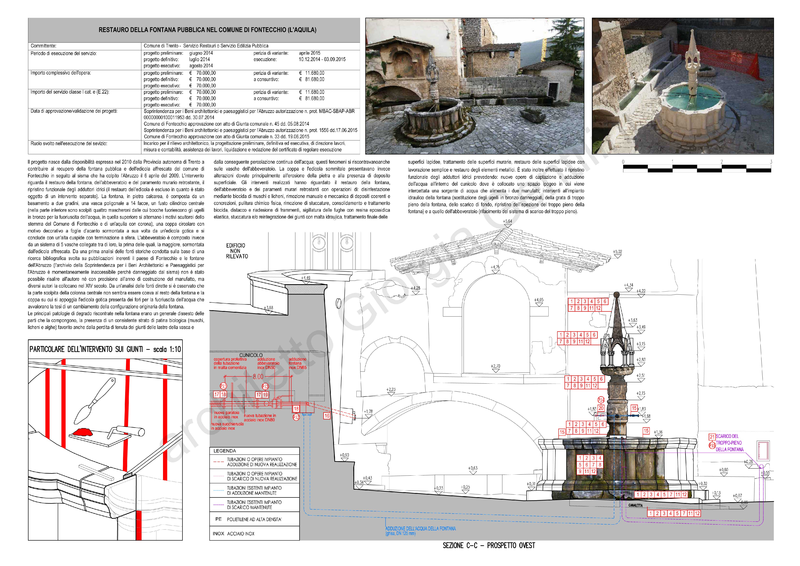The height and width of the screenshot is (566, 800).
Task: Click 'Periodo di esecuzione del servizio:' label
Action: pos(63,53)
